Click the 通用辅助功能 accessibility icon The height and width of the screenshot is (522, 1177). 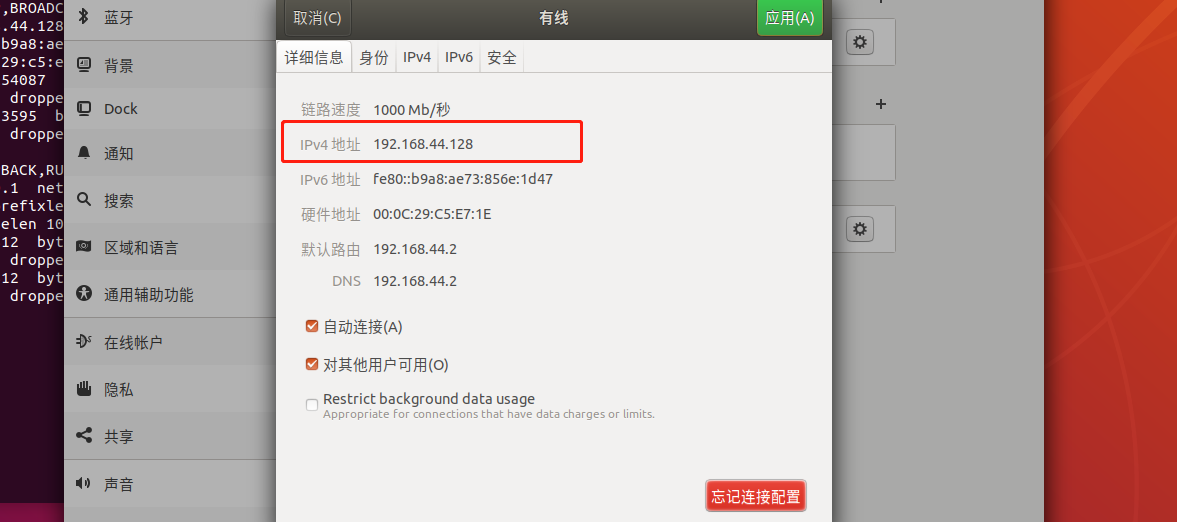(84, 294)
